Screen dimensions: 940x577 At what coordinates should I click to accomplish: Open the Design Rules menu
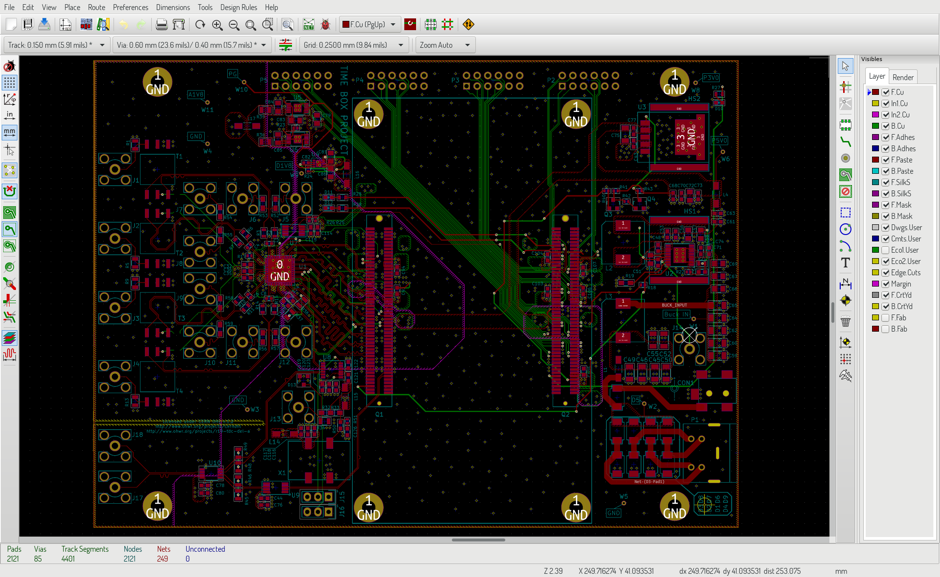point(239,7)
